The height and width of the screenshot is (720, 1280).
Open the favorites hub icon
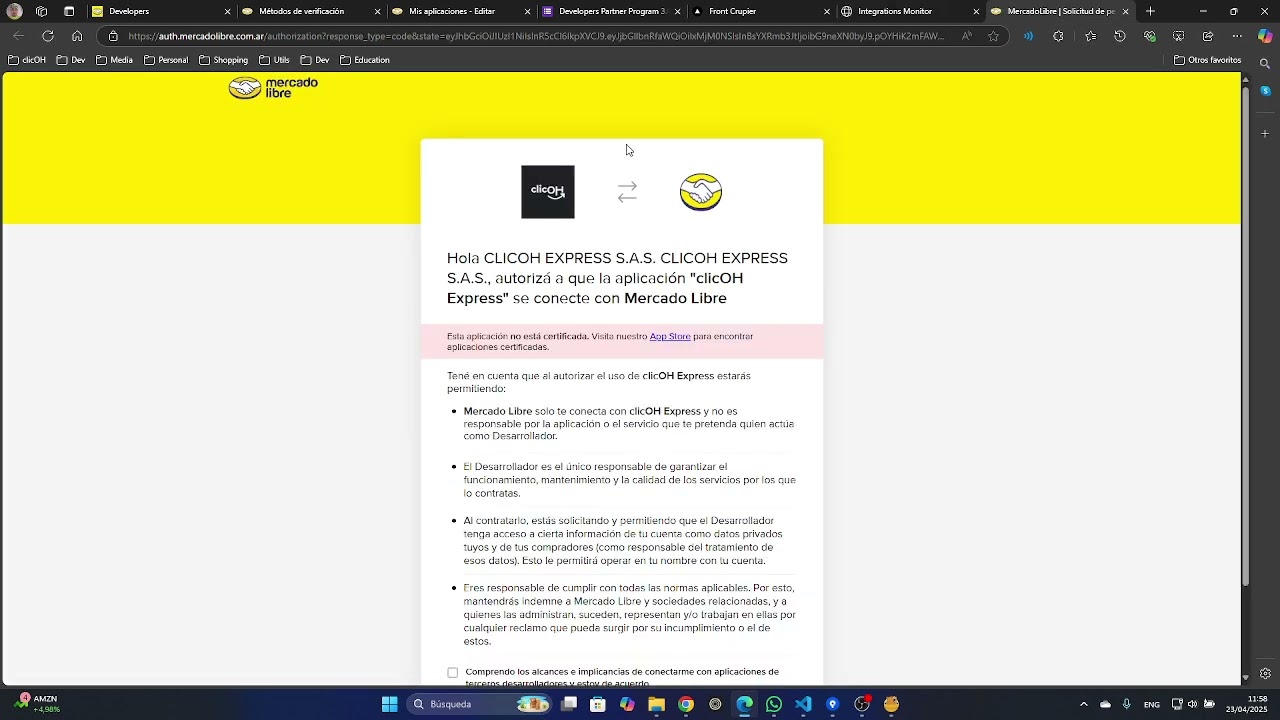[x=1090, y=36]
